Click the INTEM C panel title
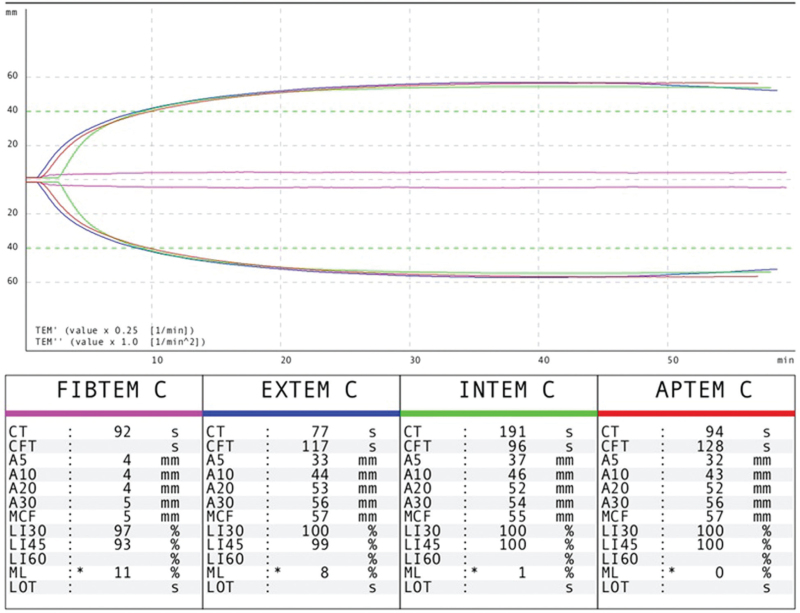Screen dimensions: 800x613 498,391
